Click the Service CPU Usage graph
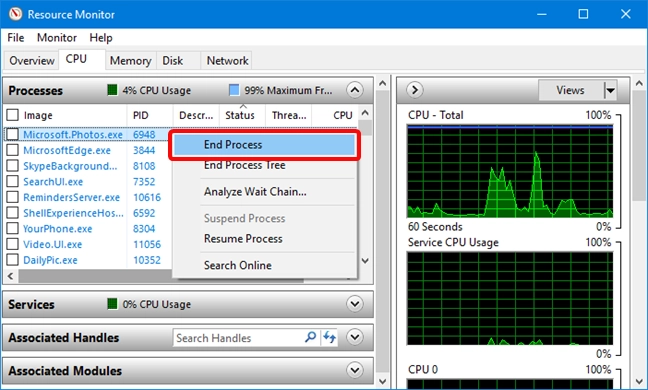 point(510,298)
